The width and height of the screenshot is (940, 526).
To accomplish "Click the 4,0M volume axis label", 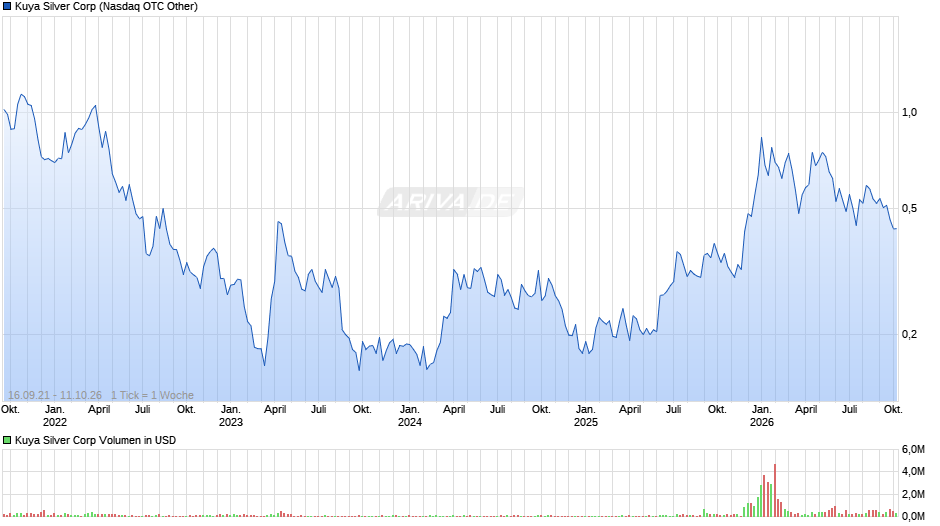I will pos(913,471).
